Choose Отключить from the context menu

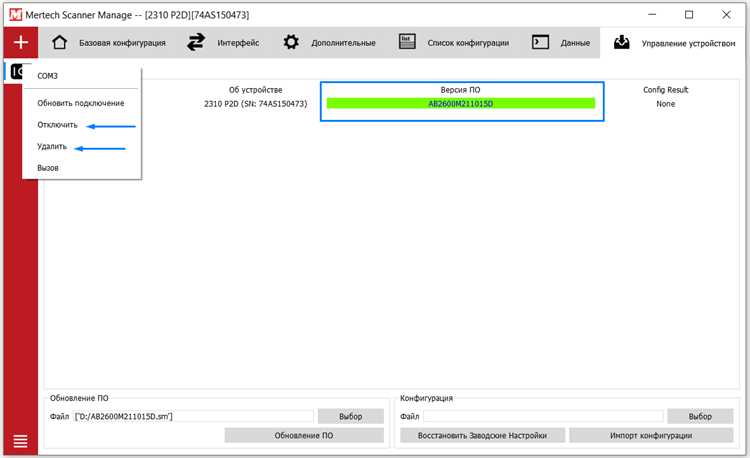[57, 125]
